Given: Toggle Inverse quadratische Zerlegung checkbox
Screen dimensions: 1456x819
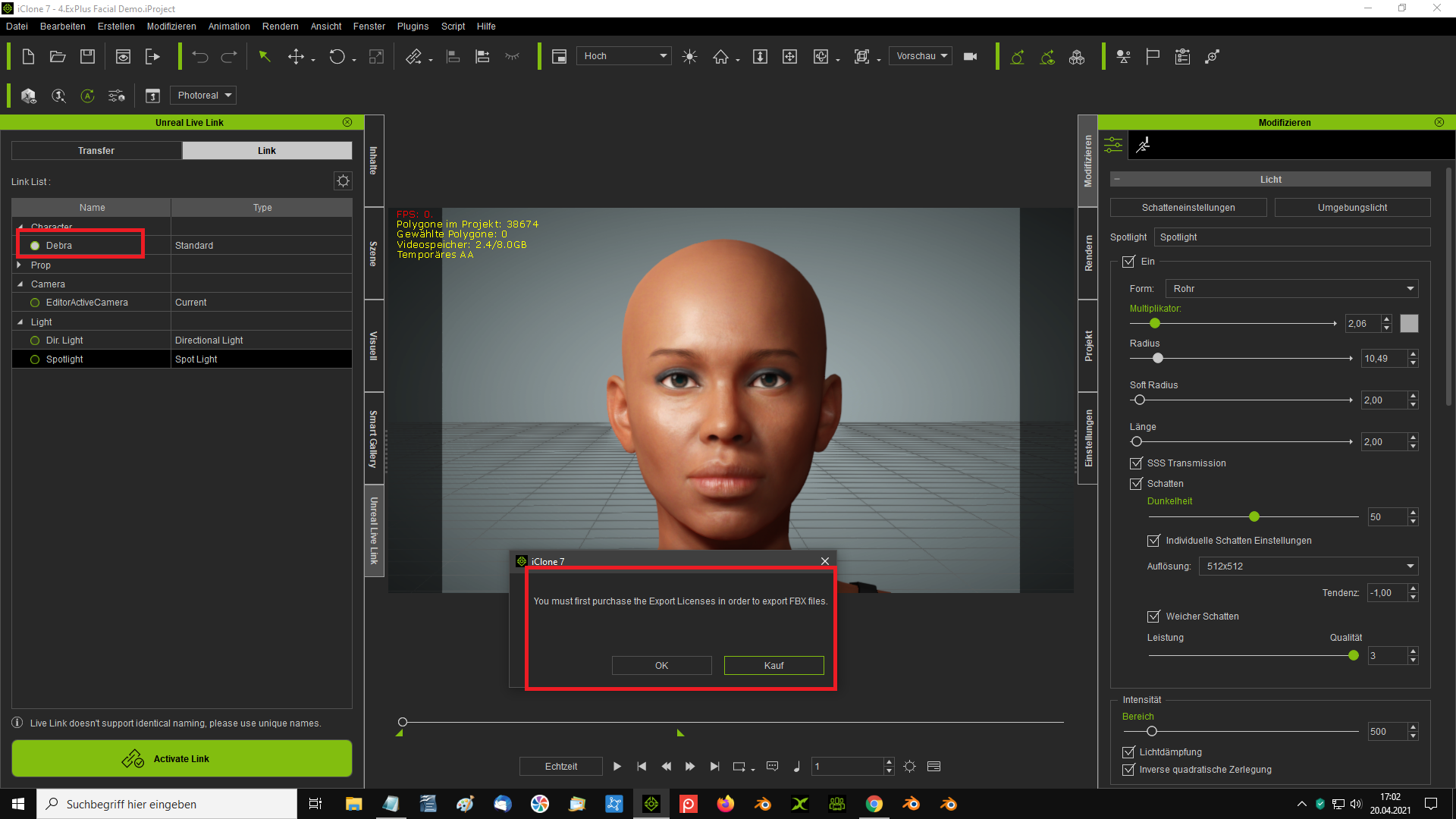Looking at the screenshot, I should click(x=1128, y=770).
